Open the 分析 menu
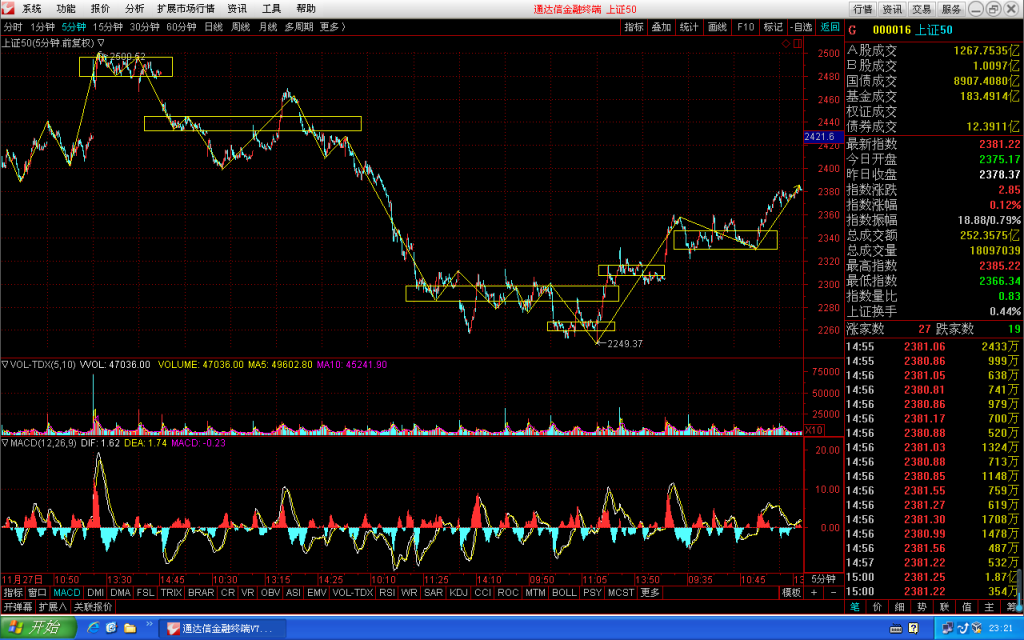 pyautogui.click(x=135, y=8)
